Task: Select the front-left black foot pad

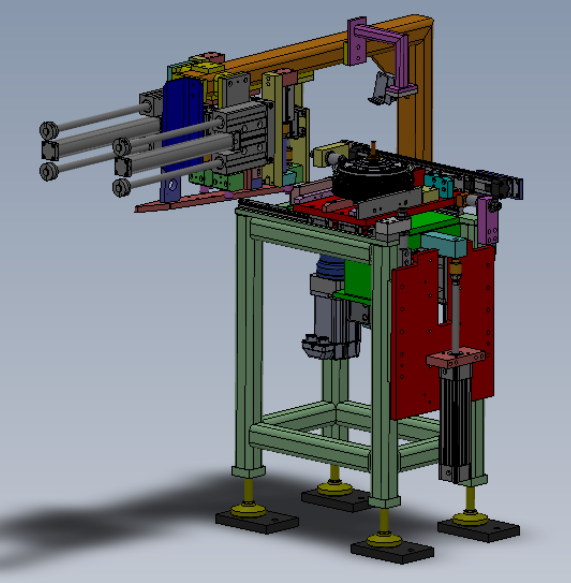Action: (257, 522)
